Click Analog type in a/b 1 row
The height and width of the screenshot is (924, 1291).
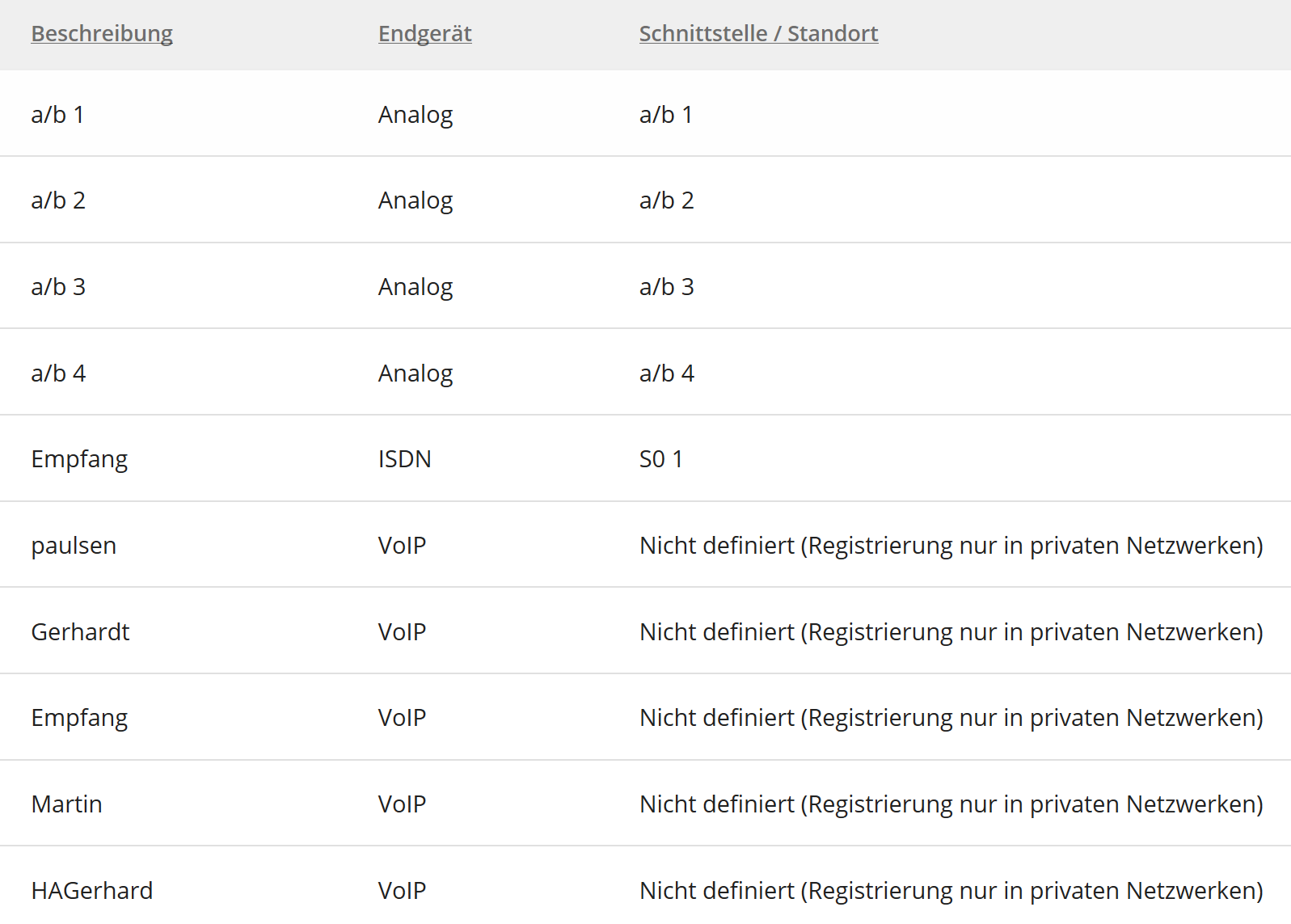[x=416, y=115]
